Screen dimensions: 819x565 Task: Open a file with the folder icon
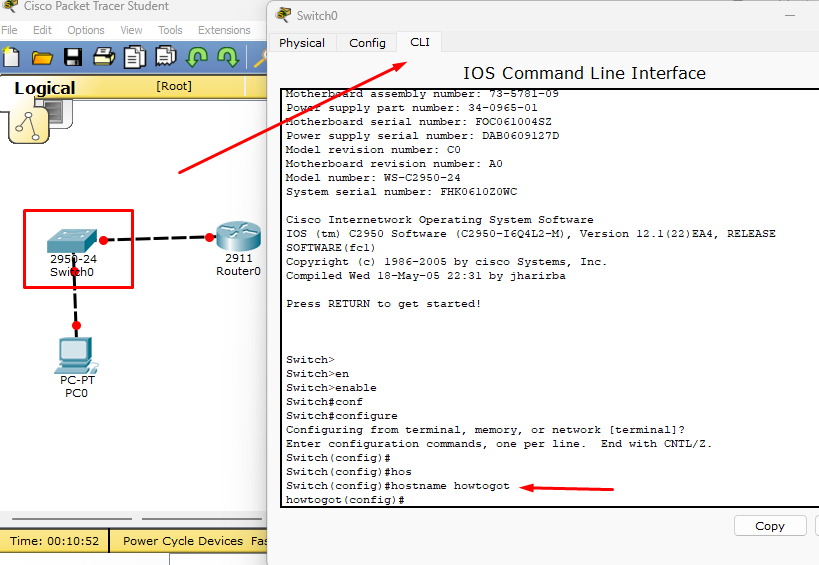42,57
